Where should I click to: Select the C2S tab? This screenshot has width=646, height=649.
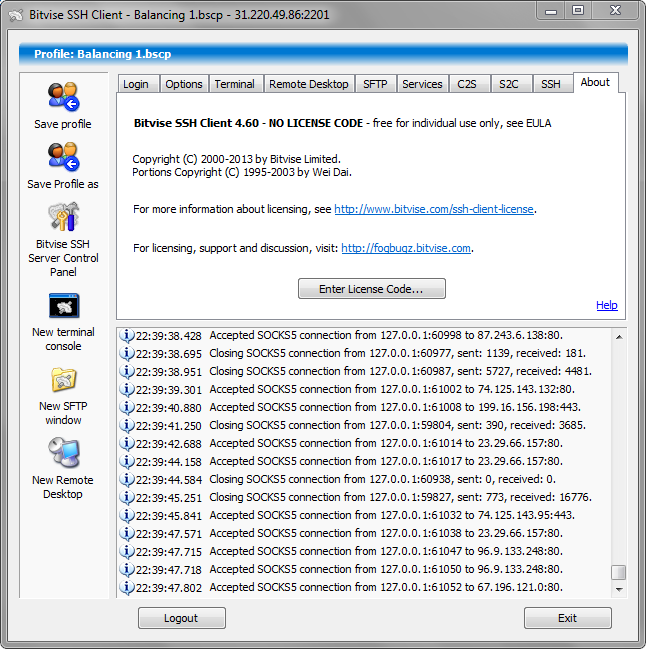pyautogui.click(x=470, y=84)
